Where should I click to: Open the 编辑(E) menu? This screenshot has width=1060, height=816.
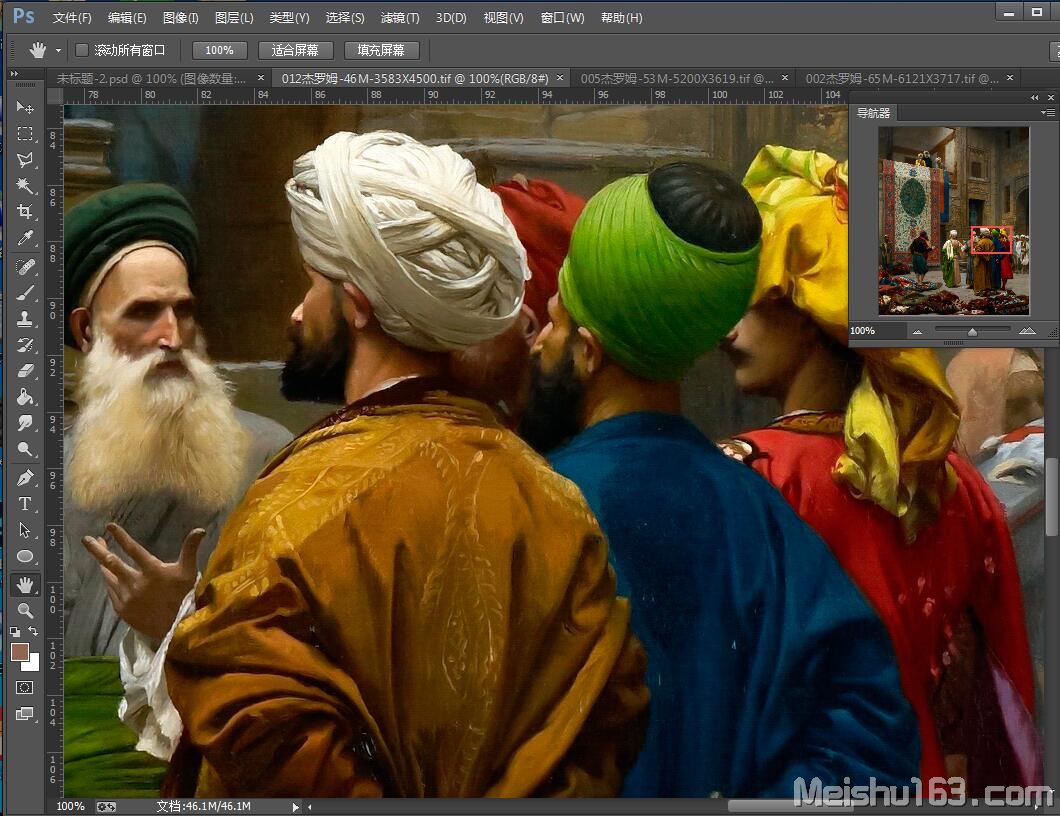click(x=126, y=18)
